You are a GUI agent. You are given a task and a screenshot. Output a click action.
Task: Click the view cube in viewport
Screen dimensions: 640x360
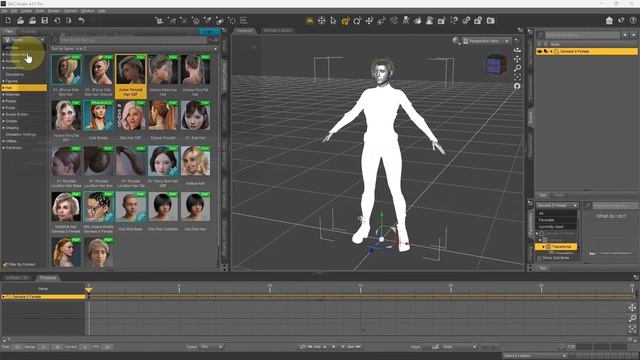point(496,64)
